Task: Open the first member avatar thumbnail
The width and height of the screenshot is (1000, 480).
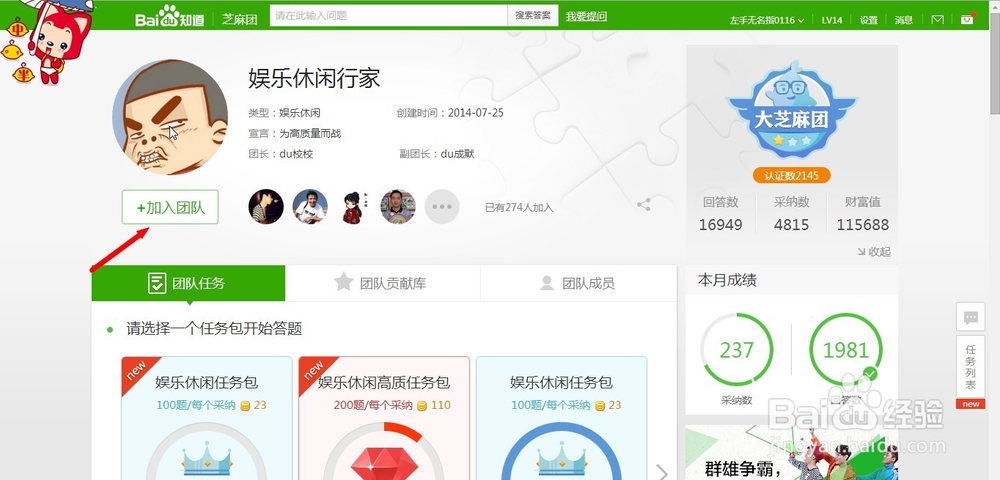Action: click(x=266, y=207)
